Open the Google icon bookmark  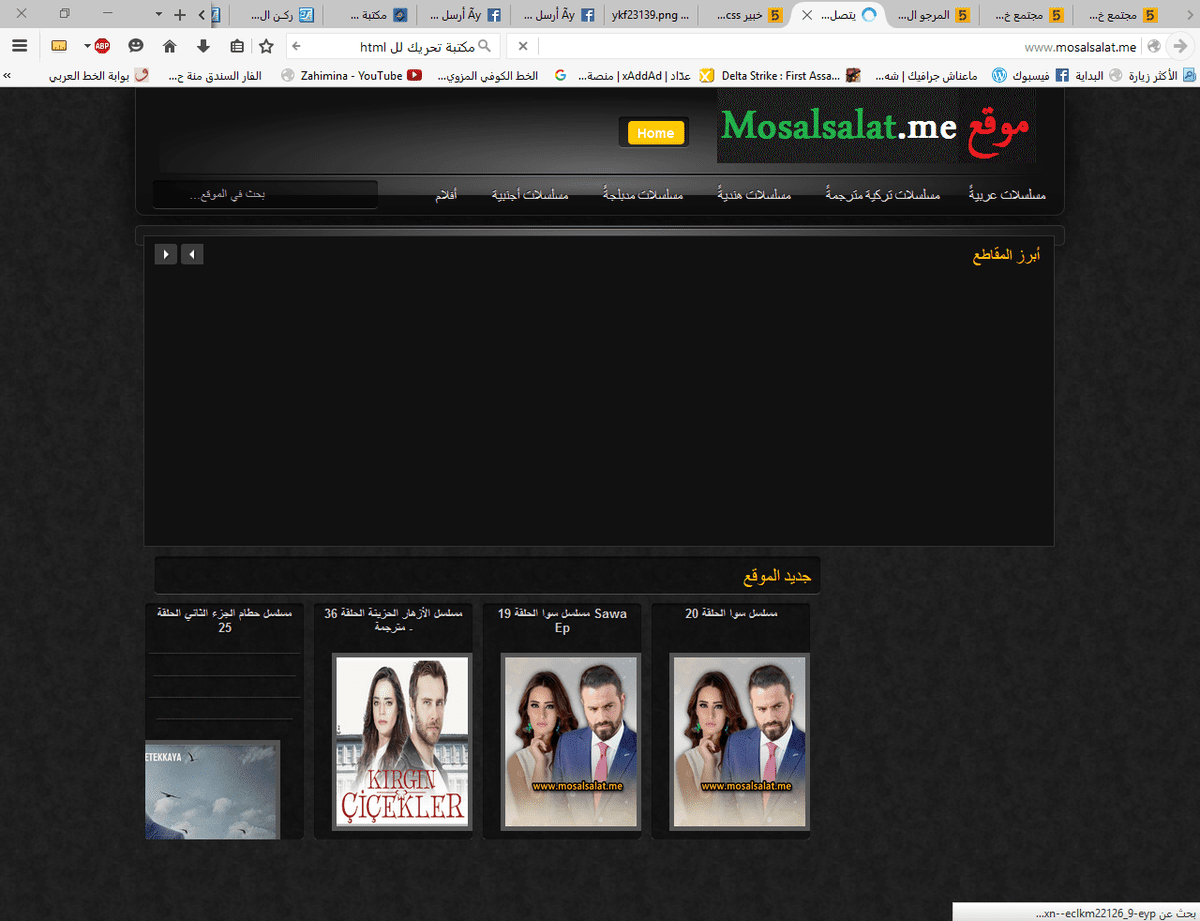point(560,75)
